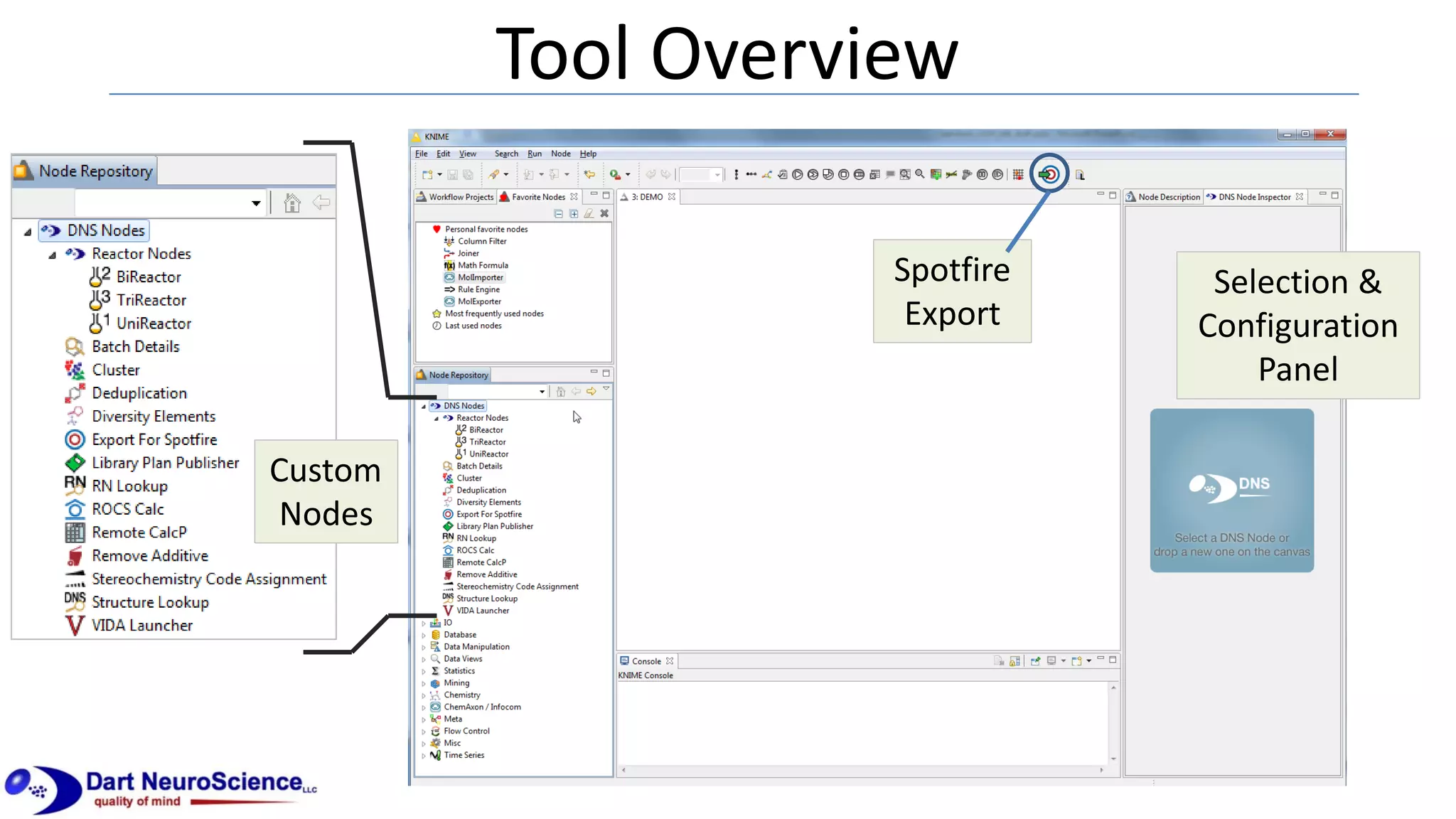Open the dropdown arrow next to the Run icon
The width and height of the screenshot is (1456, 819).
click(628, 175)
